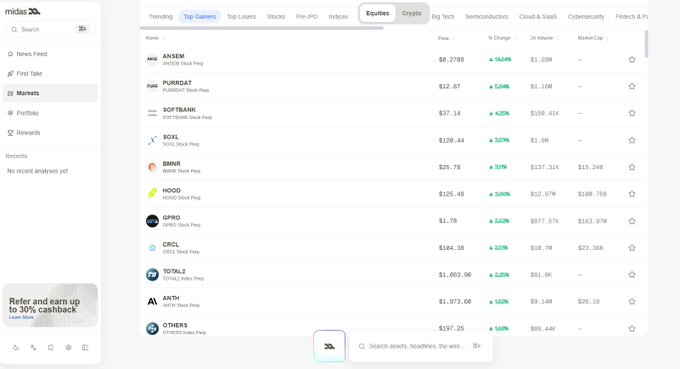Click the TOTAL2 index logo
Viewport: 680px width, 369px height.
[152, 274]
